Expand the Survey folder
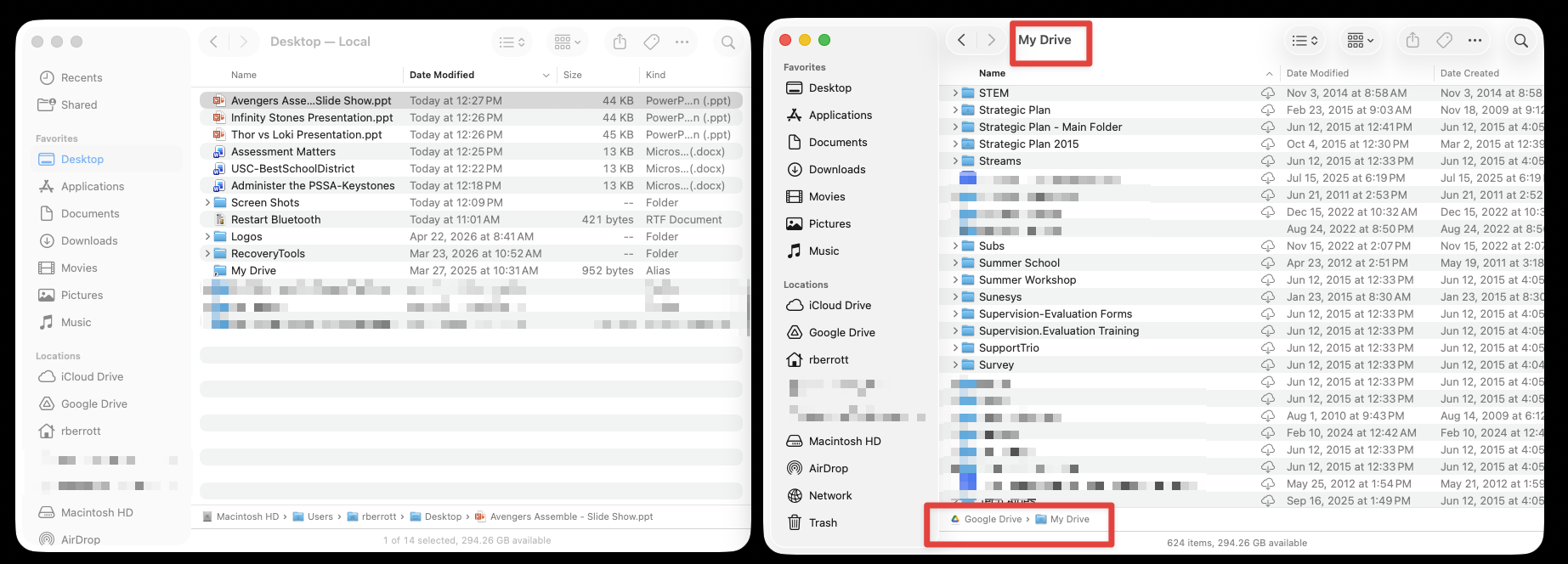 (x=955, y=364)
